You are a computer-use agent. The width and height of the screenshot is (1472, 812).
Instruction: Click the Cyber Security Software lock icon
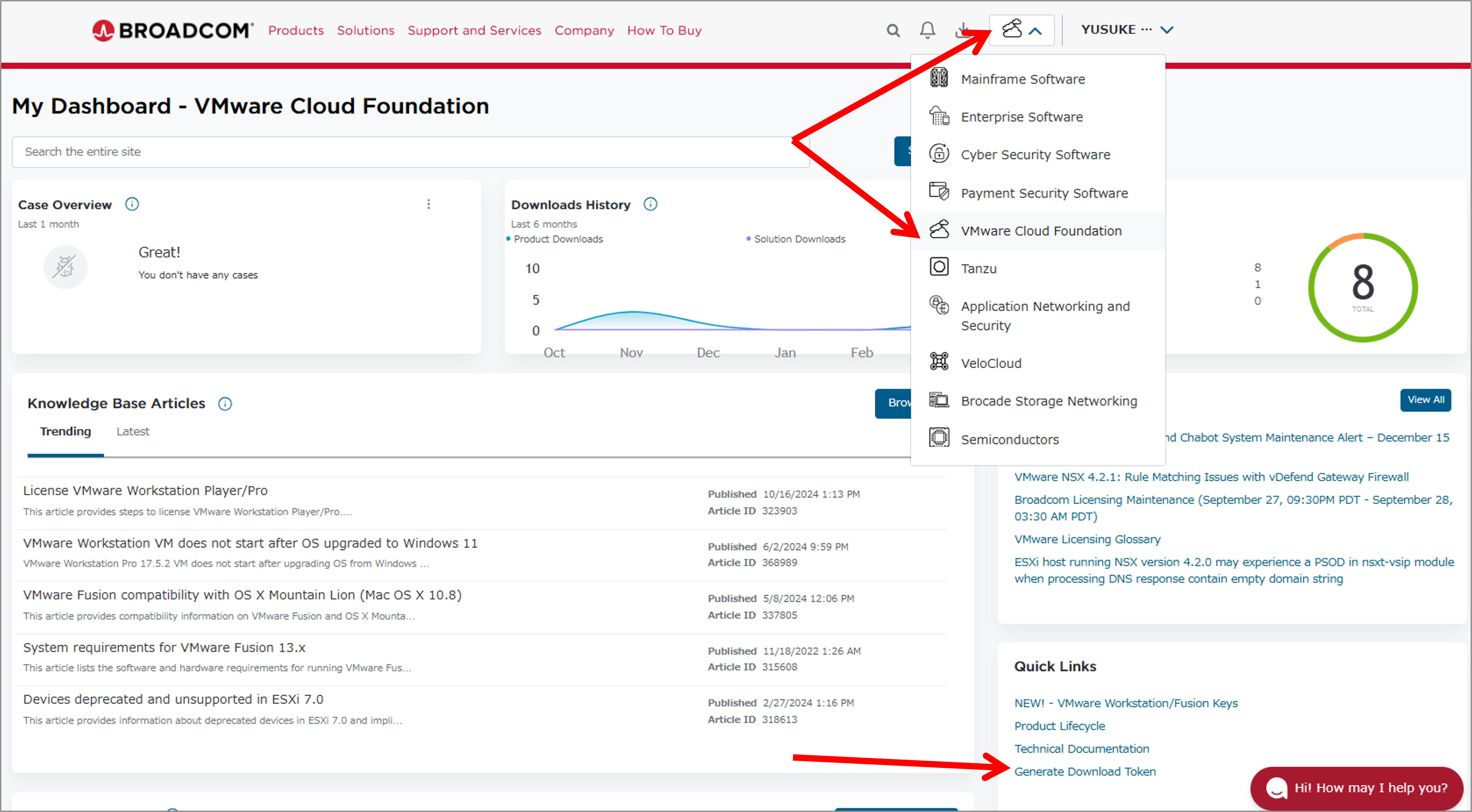(x=939, y=154)
